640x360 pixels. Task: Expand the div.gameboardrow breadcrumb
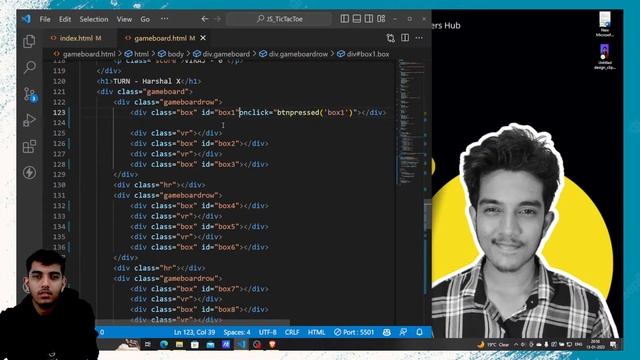(293, 54)
